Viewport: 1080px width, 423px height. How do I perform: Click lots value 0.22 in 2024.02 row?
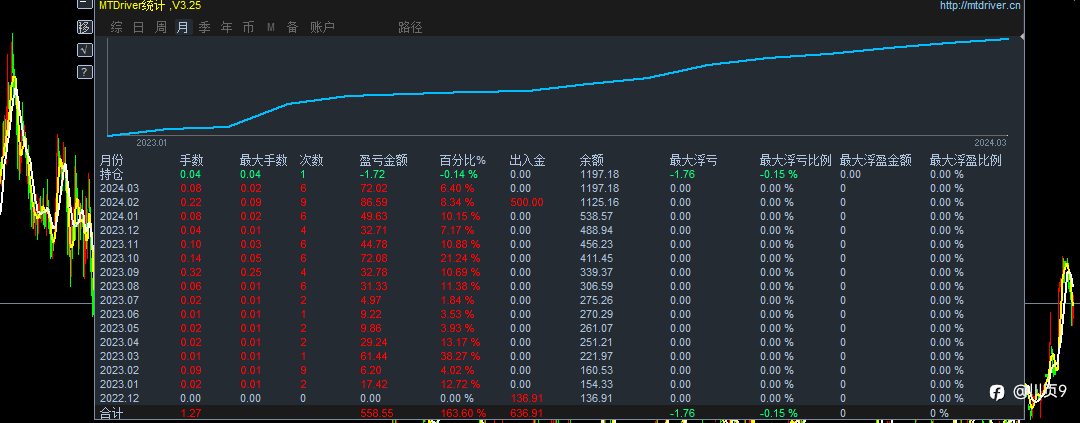[x=191, y=203]
